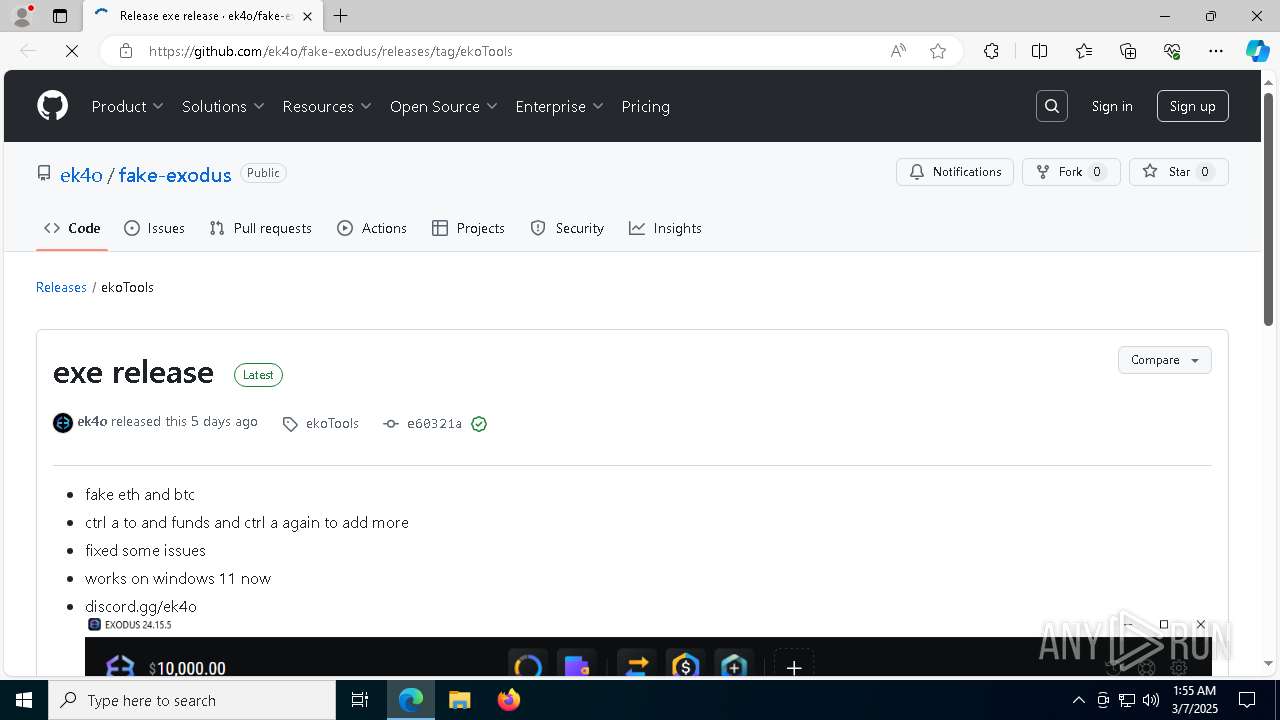The image size is (1280, 720).
Task: Open Edge Settings and more menu
Action: click(1216, 51)
